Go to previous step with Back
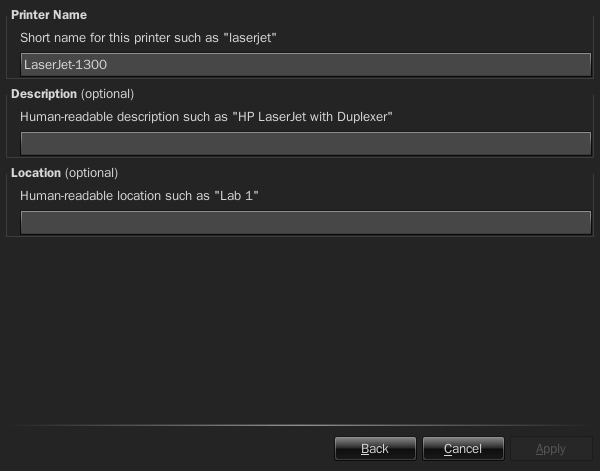Screen dimensions: 600x471 pyautogui.click(x=375, y=448)
